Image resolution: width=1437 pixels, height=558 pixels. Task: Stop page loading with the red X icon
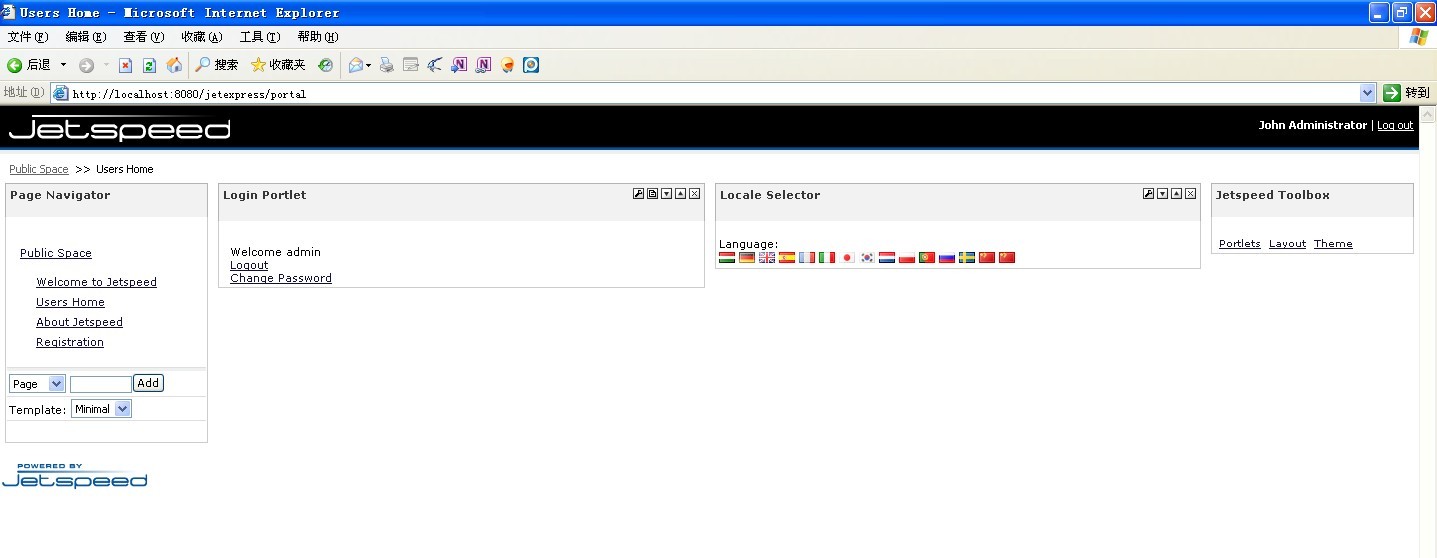125,65
